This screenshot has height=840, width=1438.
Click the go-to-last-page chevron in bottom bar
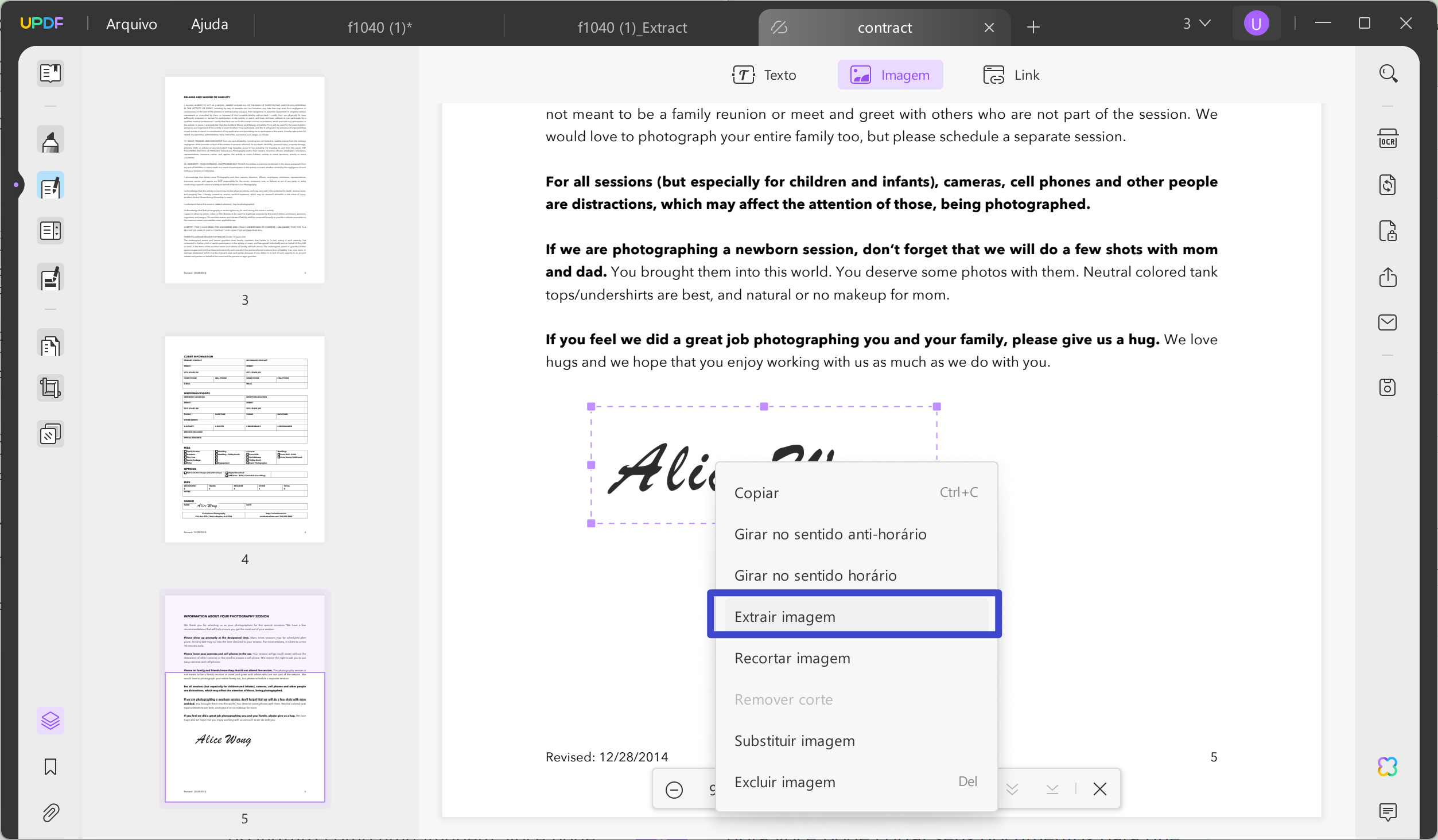(x=1052, y=790)
